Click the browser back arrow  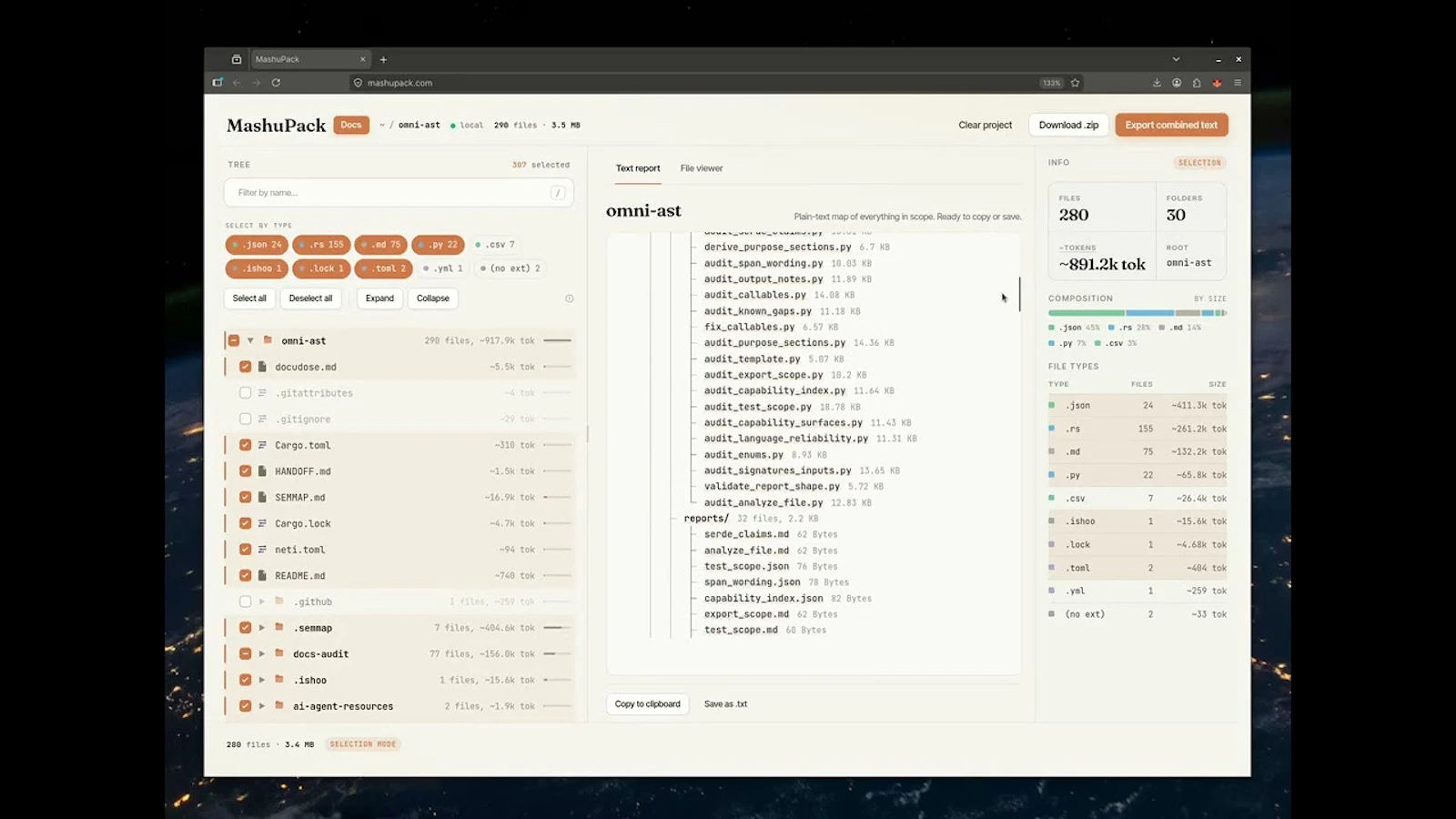237,83
